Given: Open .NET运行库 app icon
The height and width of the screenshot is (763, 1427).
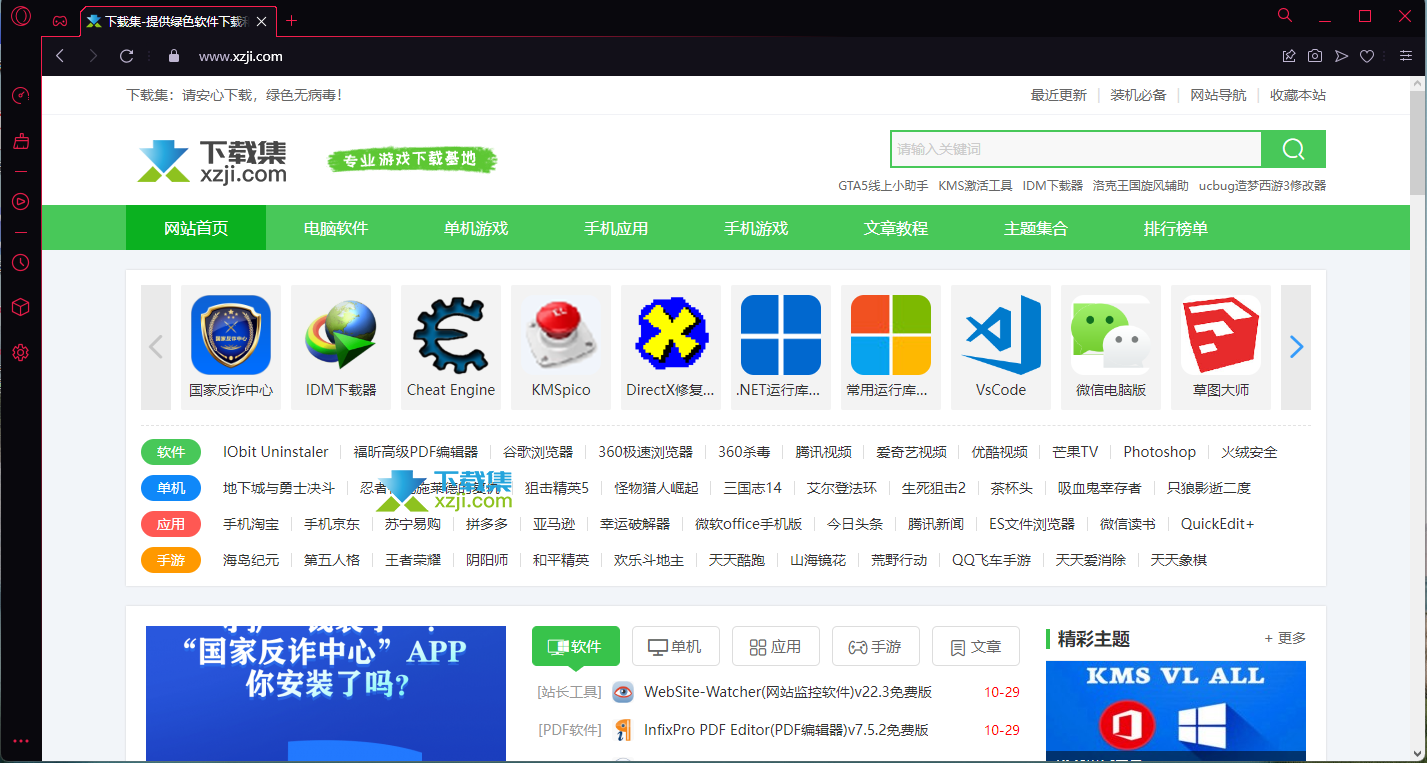Looking at the screenshot, I should [781, 347].
